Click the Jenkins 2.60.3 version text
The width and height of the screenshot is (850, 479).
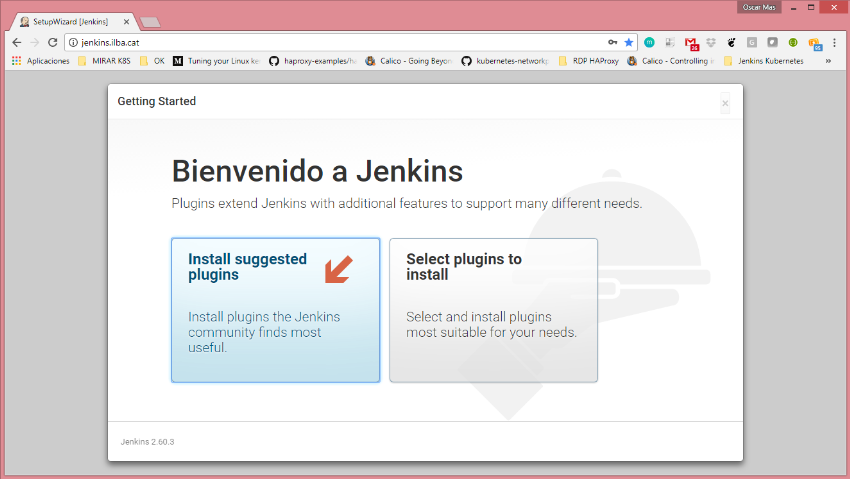[x=147, y=442]
